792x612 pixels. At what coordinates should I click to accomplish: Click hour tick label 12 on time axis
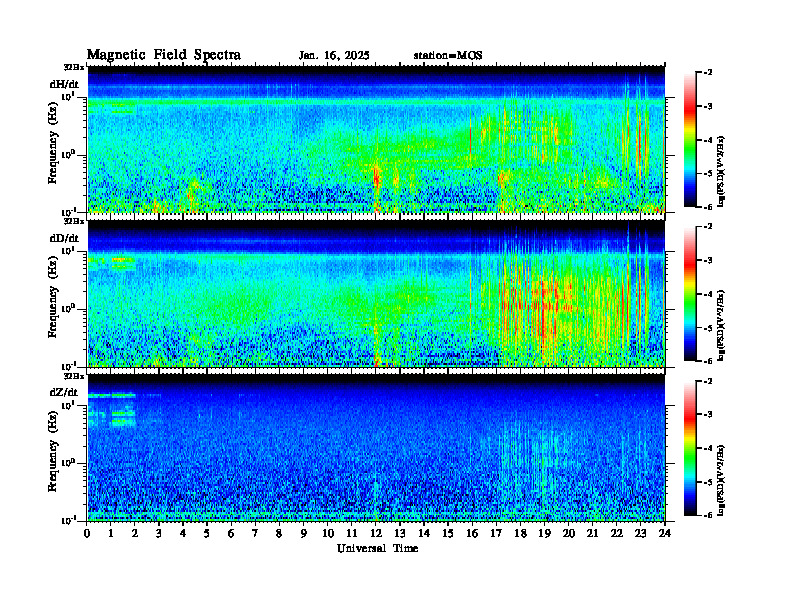point(376,534)
